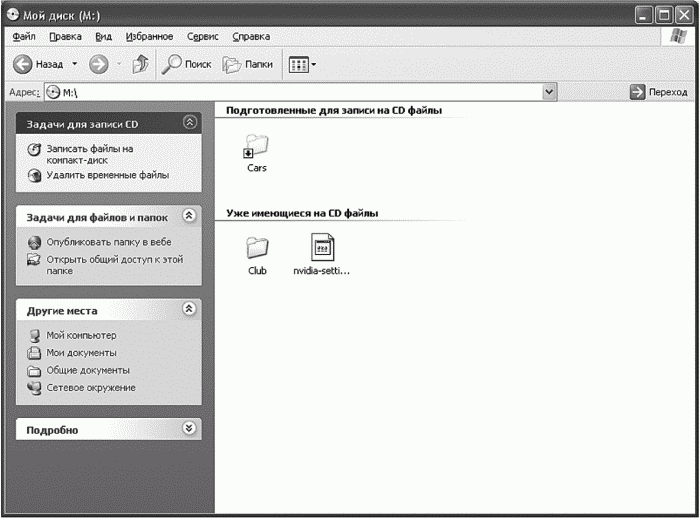The height and width of the screenshot is (518, 700).
Task: Select the Cars folder icon
Action: 256,146
